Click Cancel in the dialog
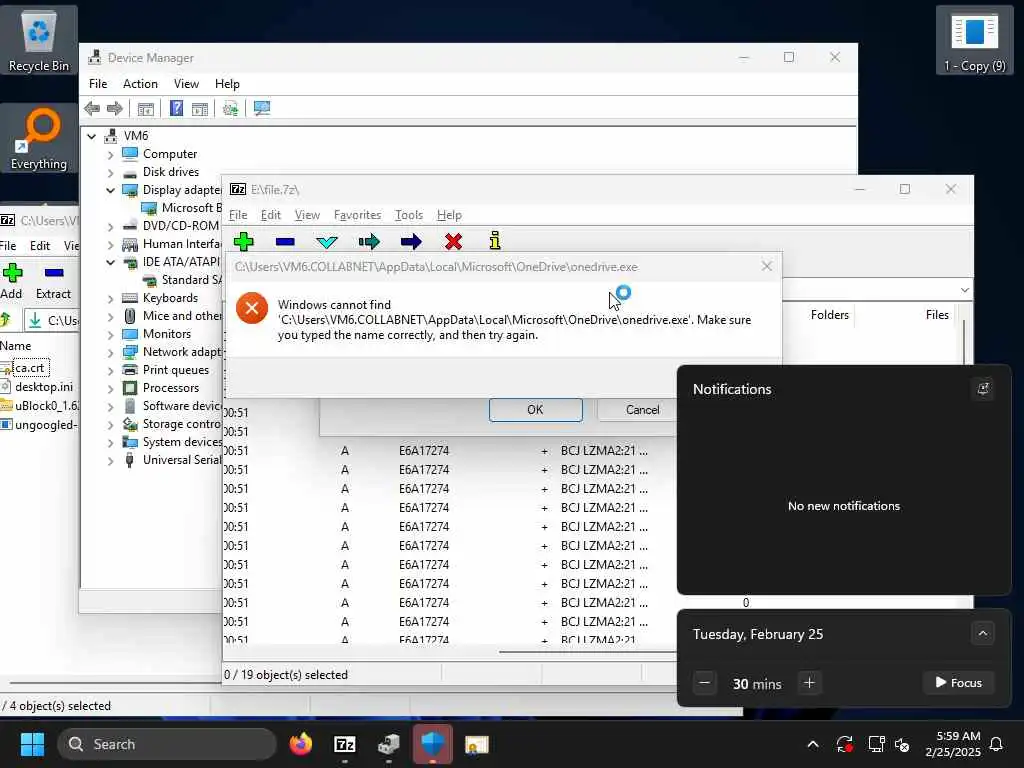This screenshot has height=768, width=1024. click(x=643, y=409)
